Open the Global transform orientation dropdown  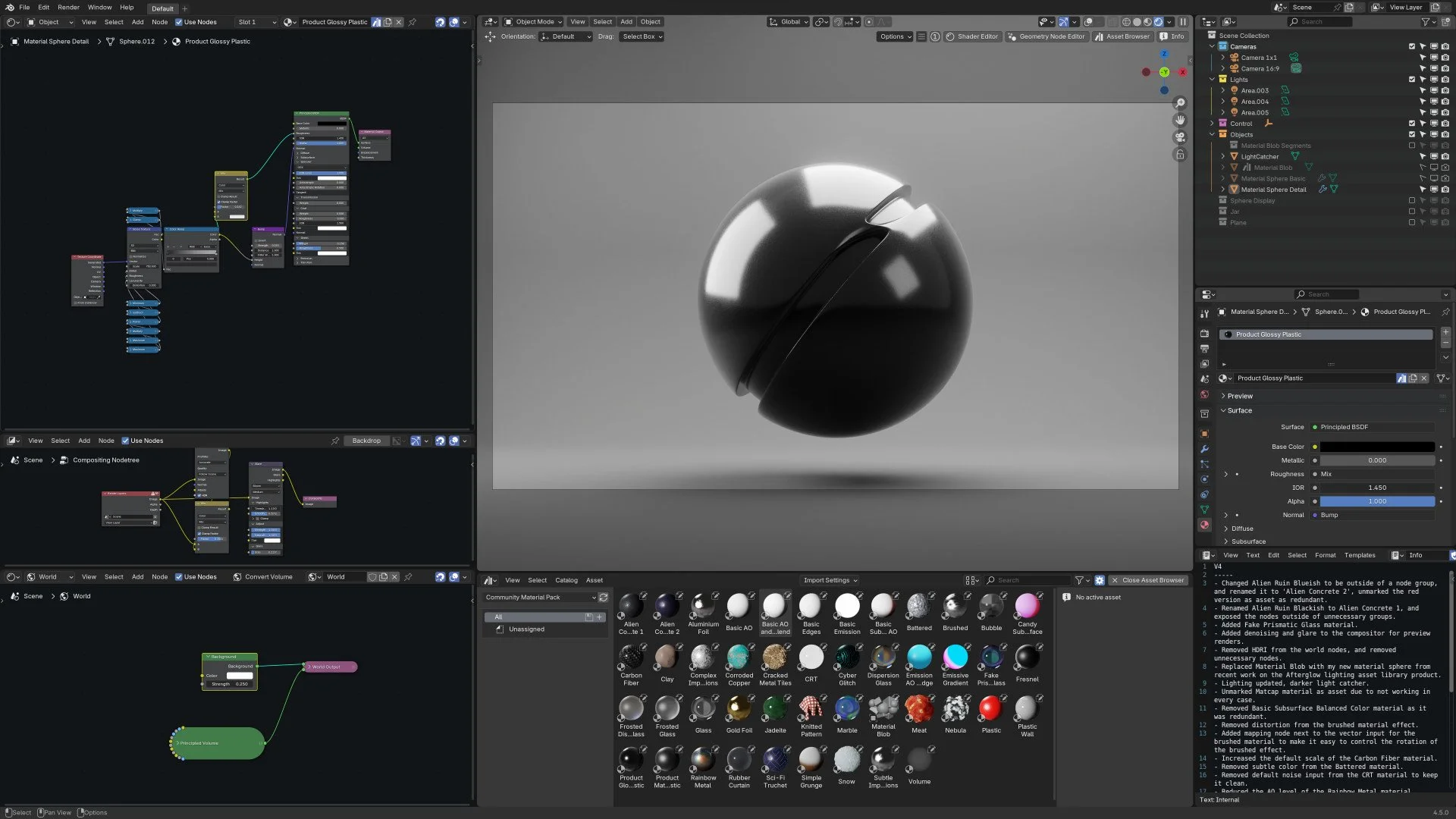(x=789, y=22)
